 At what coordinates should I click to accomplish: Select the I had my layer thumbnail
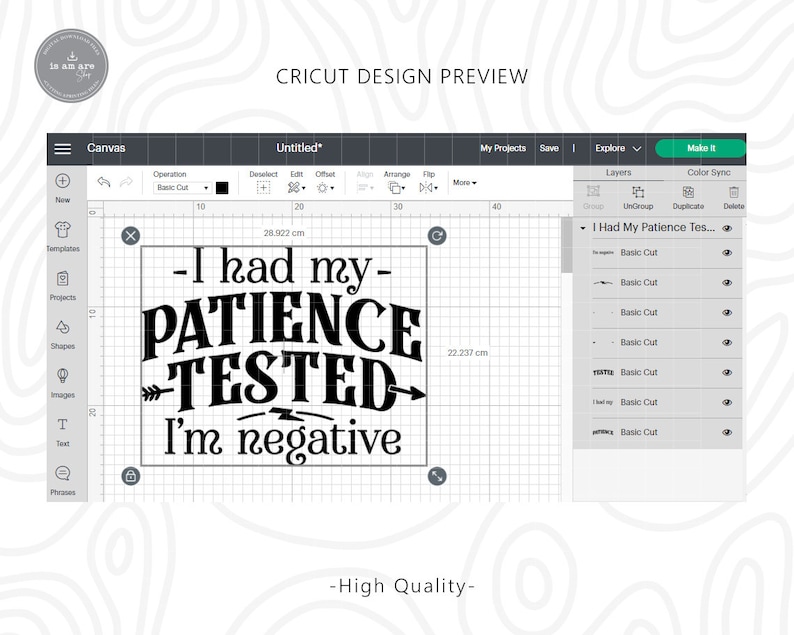603,402
